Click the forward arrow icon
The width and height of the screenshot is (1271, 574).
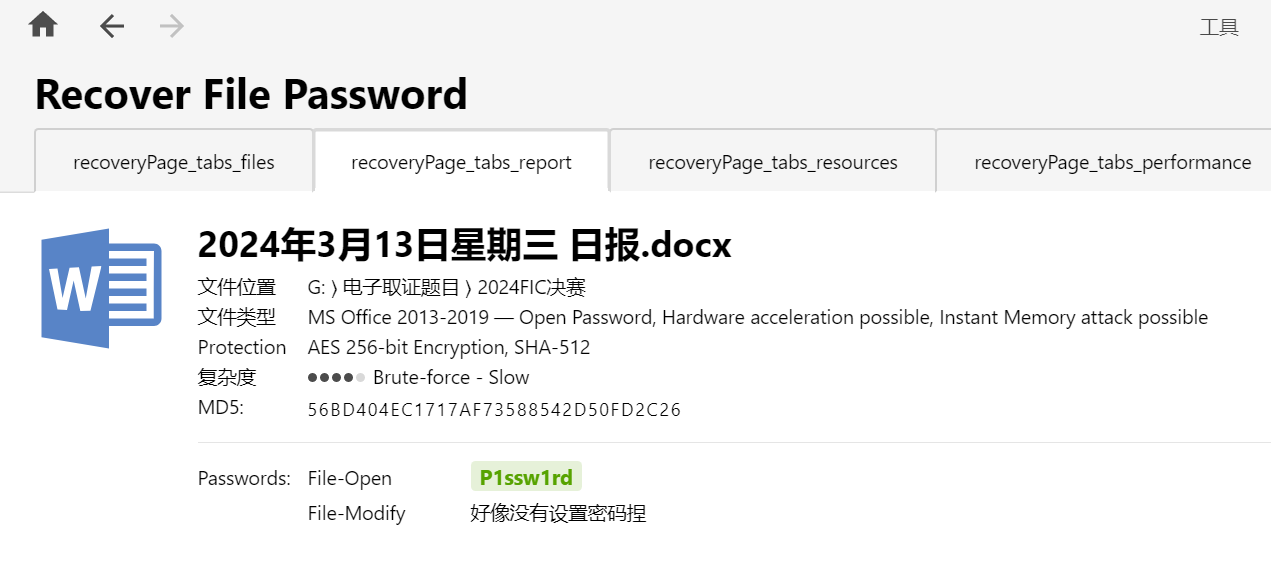click(x=172, y=26)
